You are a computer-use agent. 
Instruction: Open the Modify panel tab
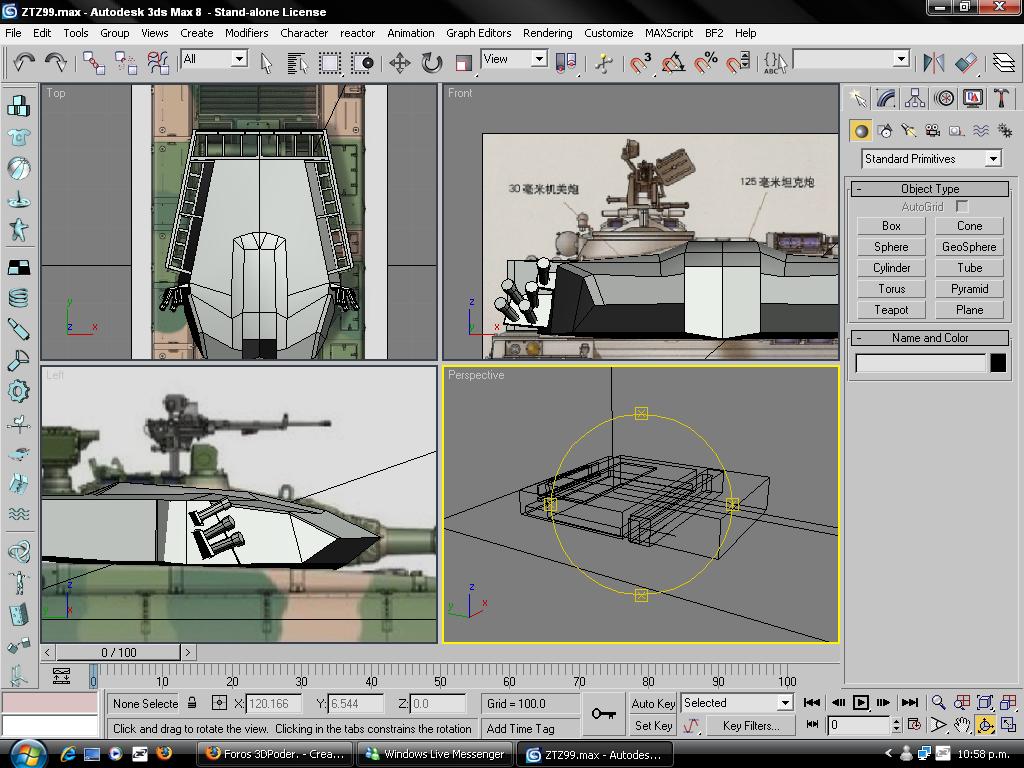886,98
